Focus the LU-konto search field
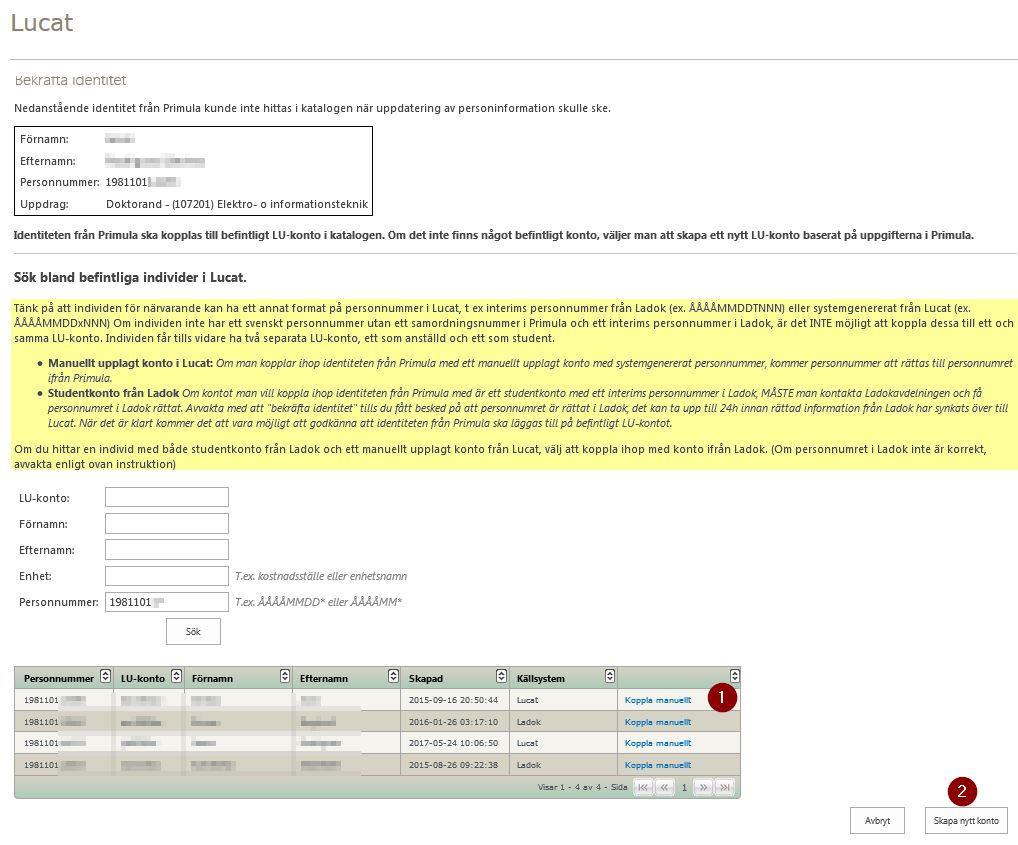 click(x=167, y=497)
